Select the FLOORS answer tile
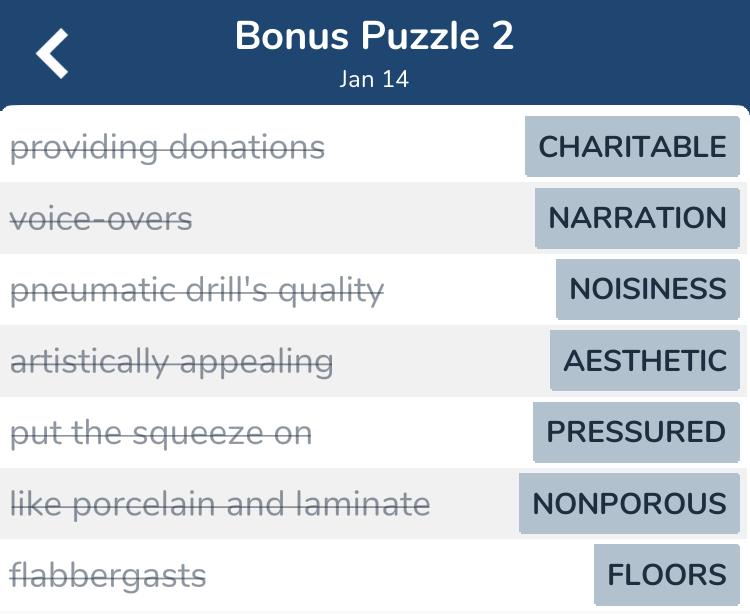This screenshot has width=750, height=614. (667, 574)
